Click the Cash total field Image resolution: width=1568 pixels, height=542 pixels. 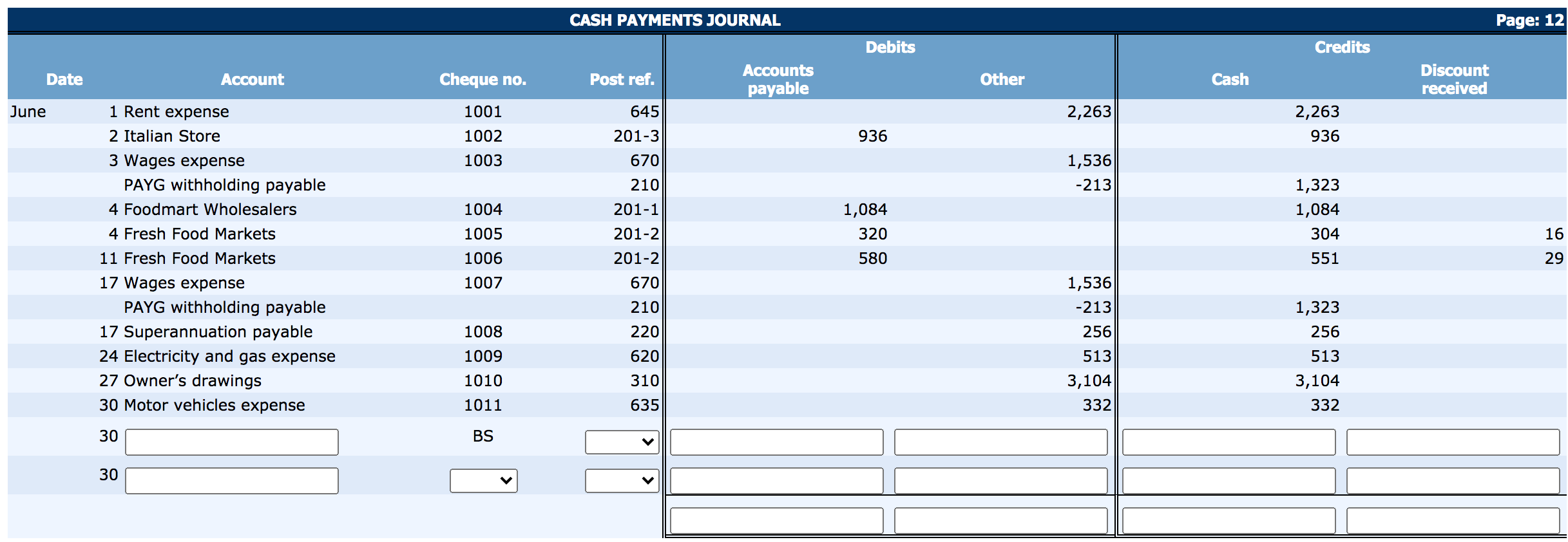coord(1229,521)
